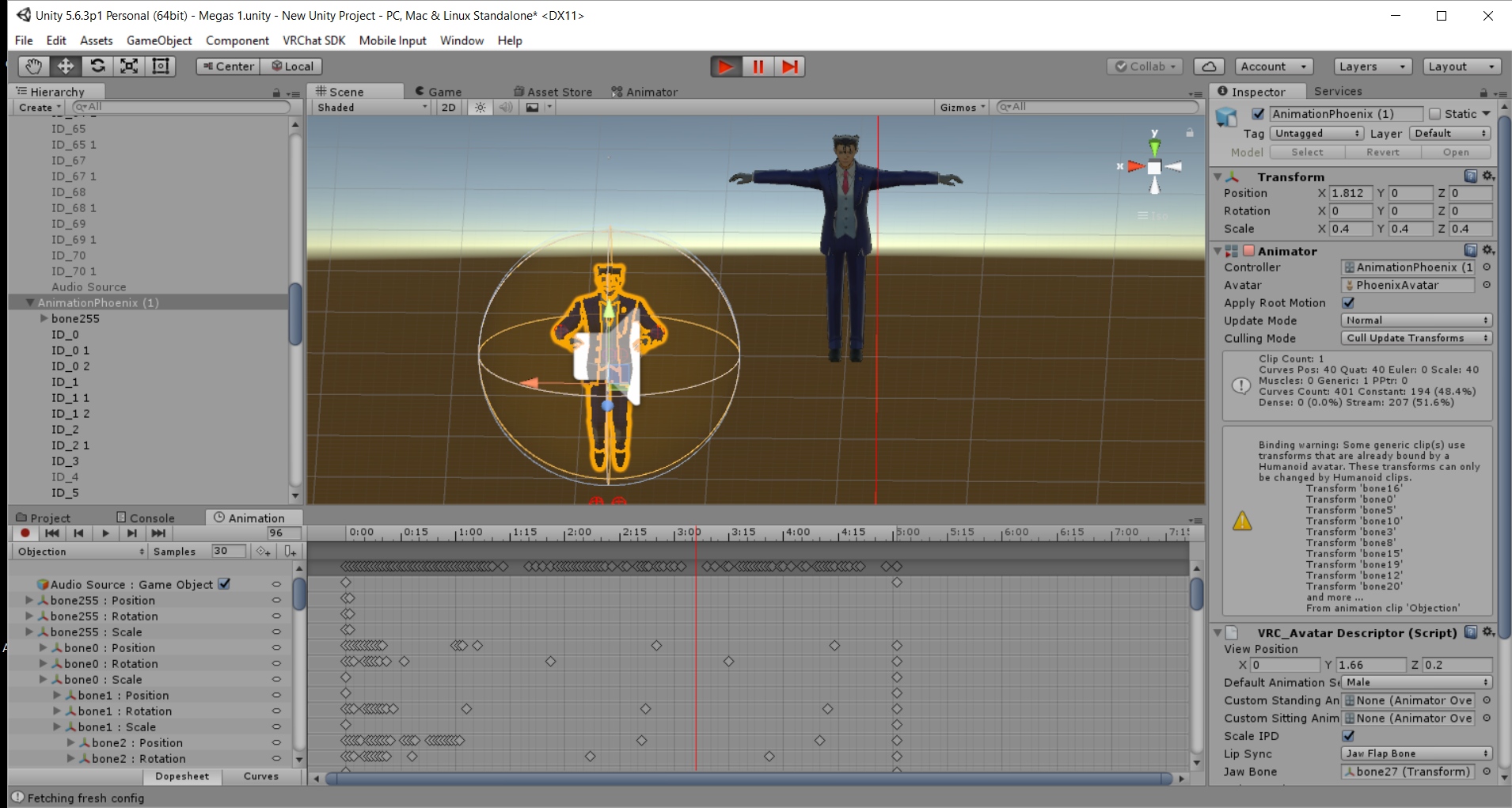The width and height of the screenshot is (1512, 808).
Task: Open the Layers dropdown
Action: coord(1373,66)
